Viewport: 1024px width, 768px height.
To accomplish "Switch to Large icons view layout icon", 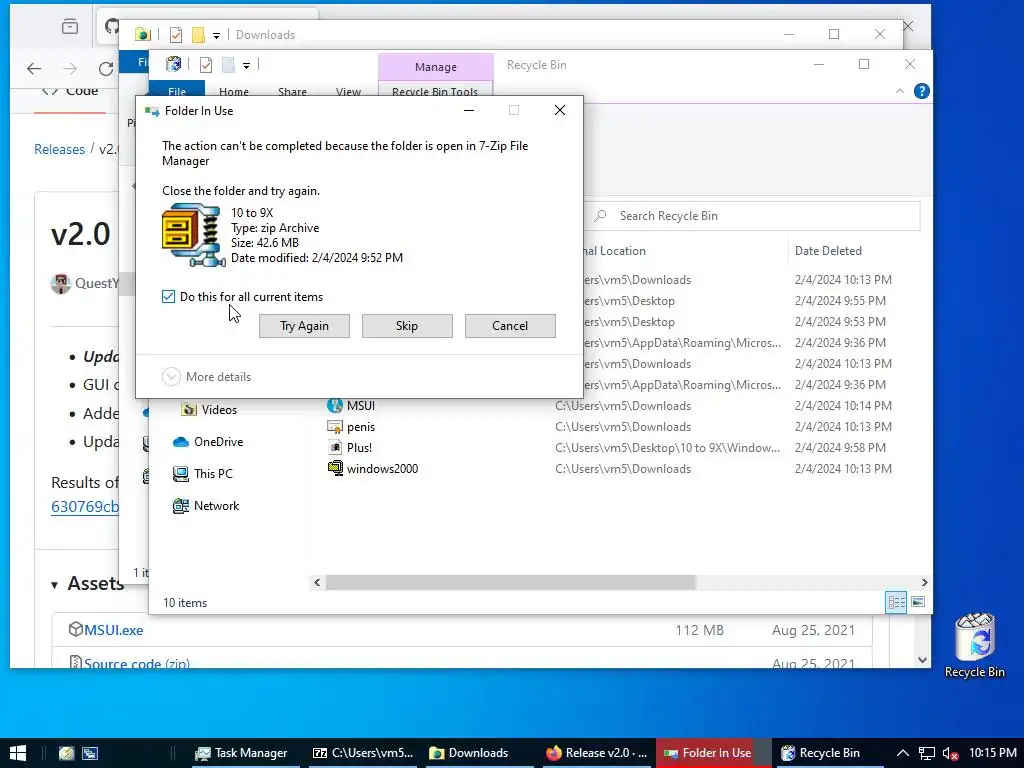I will (918, 602).
